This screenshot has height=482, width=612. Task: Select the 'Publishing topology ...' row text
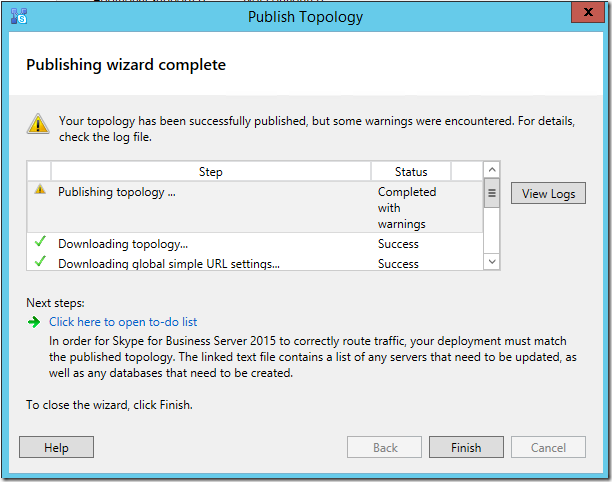tap(117, 192)
